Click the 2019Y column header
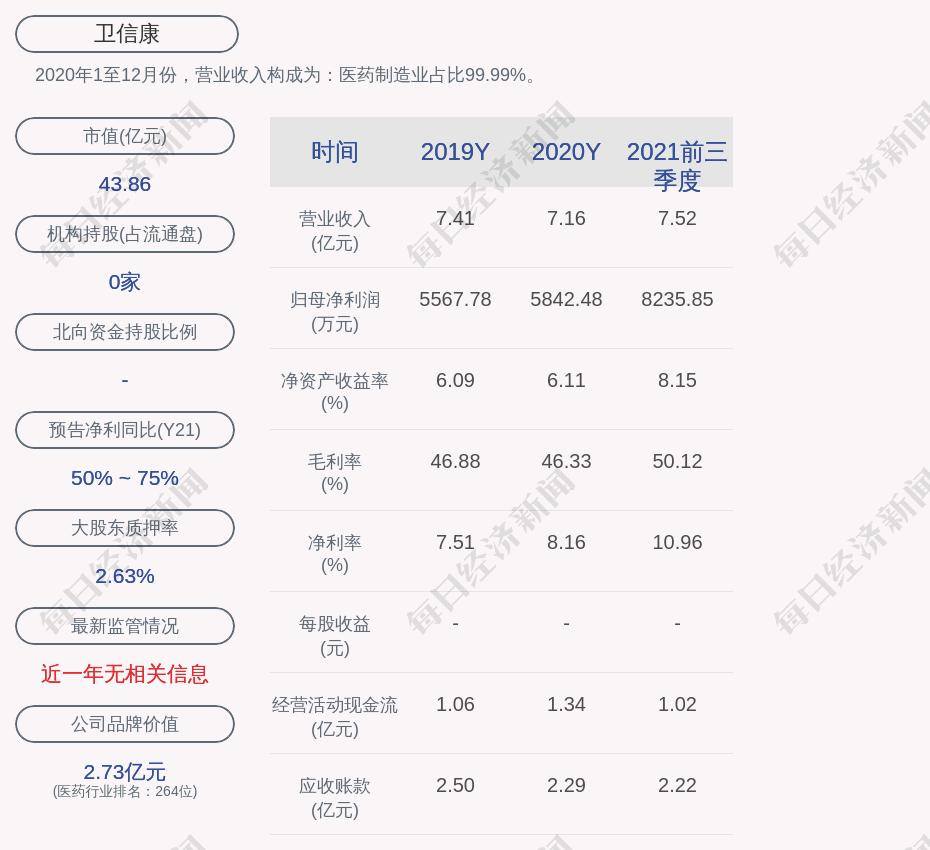Screen dimensions: 930x850 pyautogui.click(x=455, y=152)
